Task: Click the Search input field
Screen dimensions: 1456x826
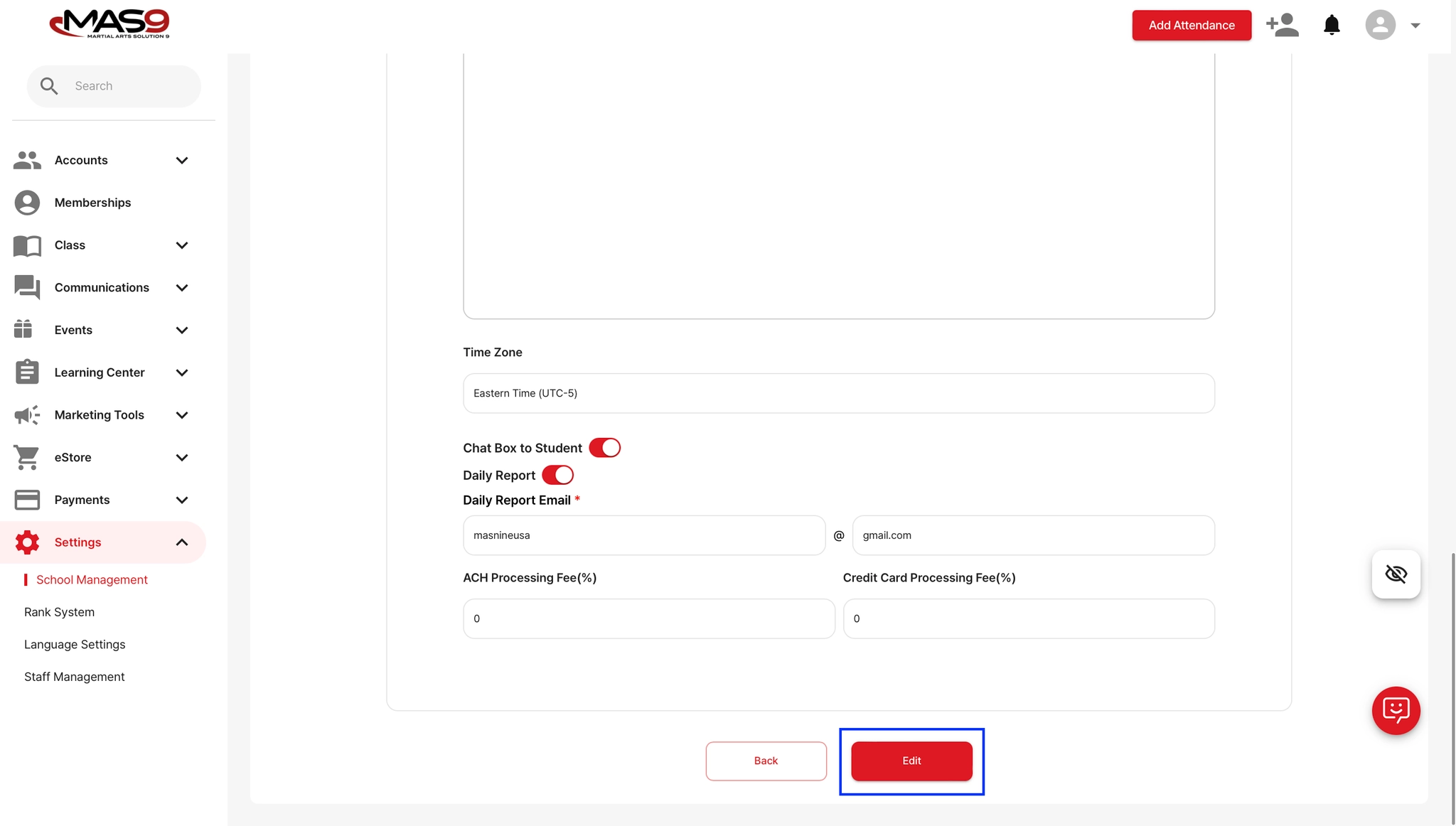Action: 114,85
